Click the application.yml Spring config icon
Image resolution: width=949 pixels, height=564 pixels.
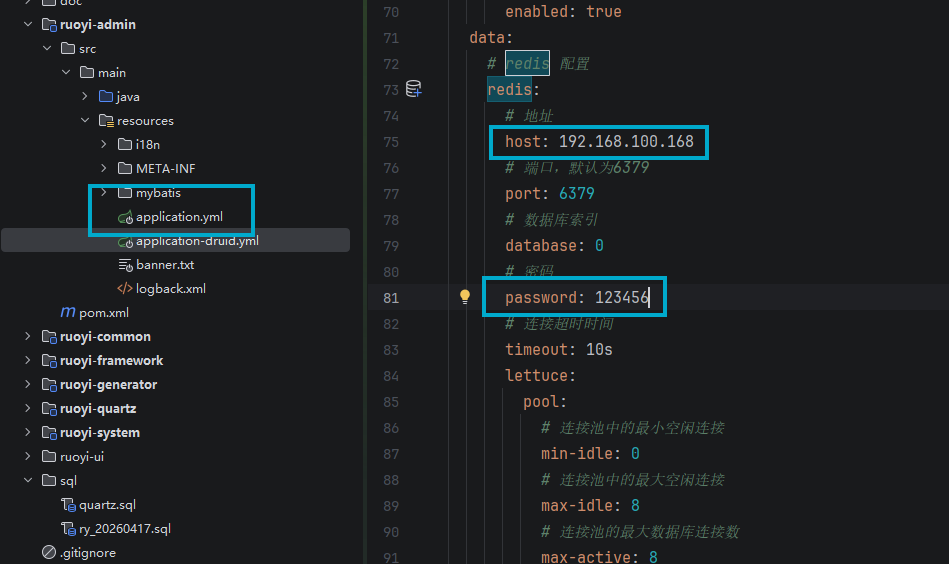(125, 217)
